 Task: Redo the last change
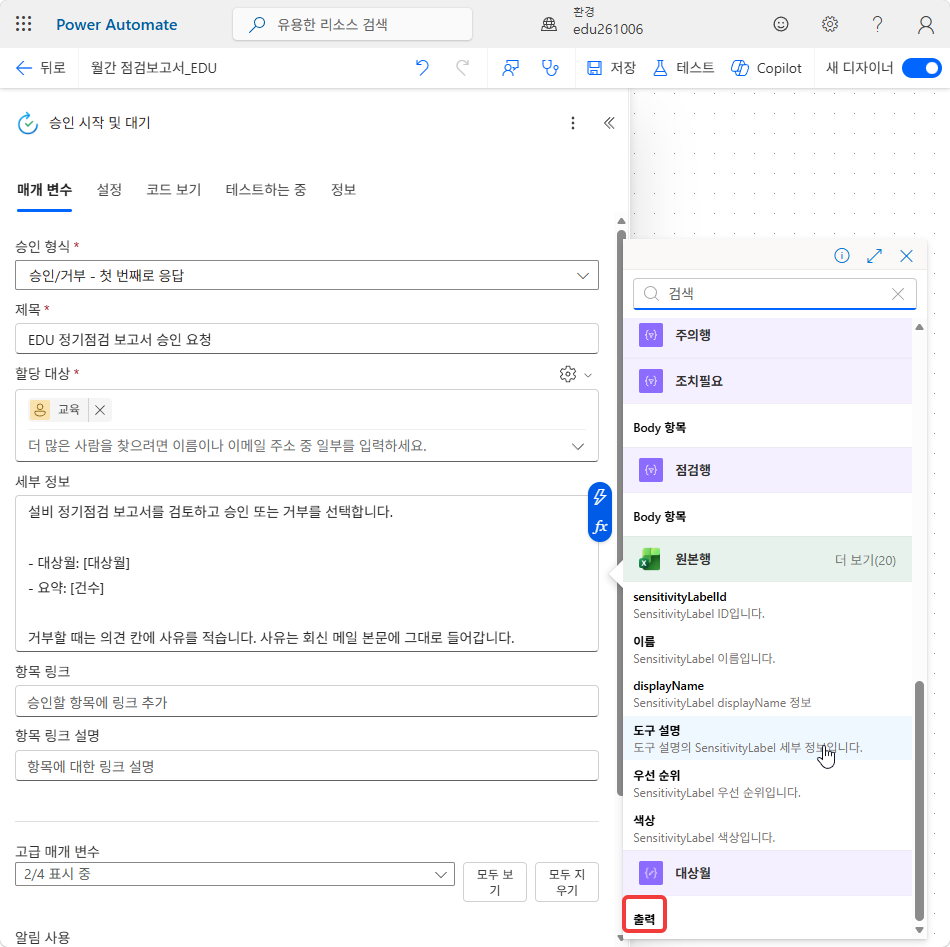[463, 68]
